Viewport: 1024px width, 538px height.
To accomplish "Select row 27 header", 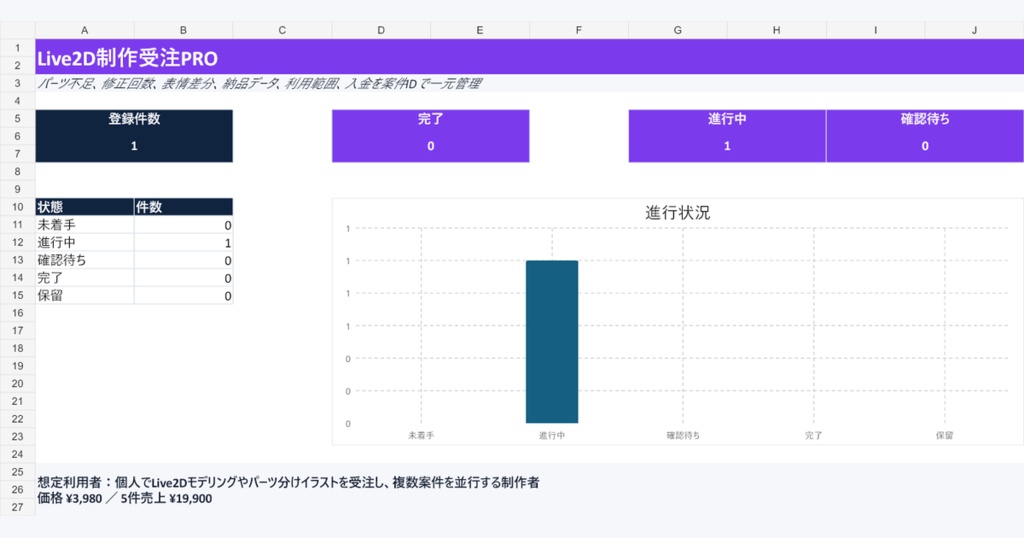I will pyautogui.click(x=18, y=507).
